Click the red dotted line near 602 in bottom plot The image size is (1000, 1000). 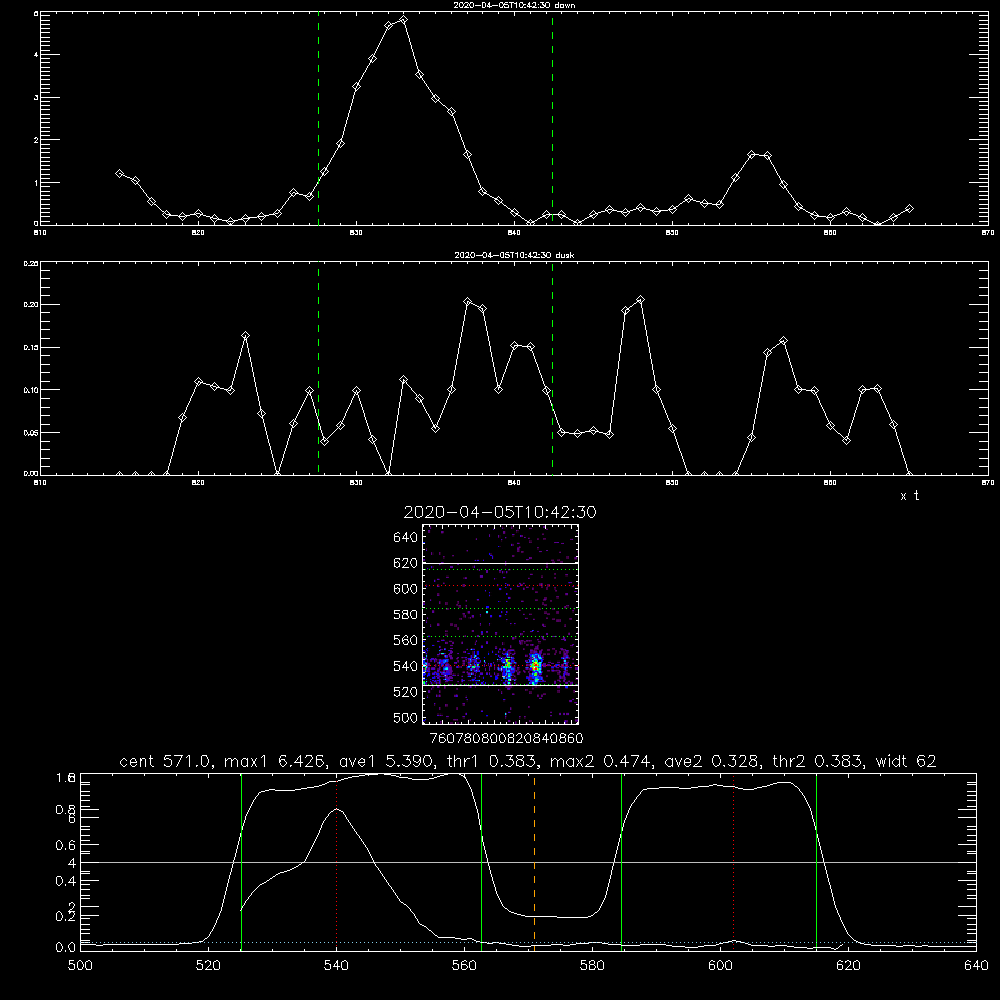733,862
